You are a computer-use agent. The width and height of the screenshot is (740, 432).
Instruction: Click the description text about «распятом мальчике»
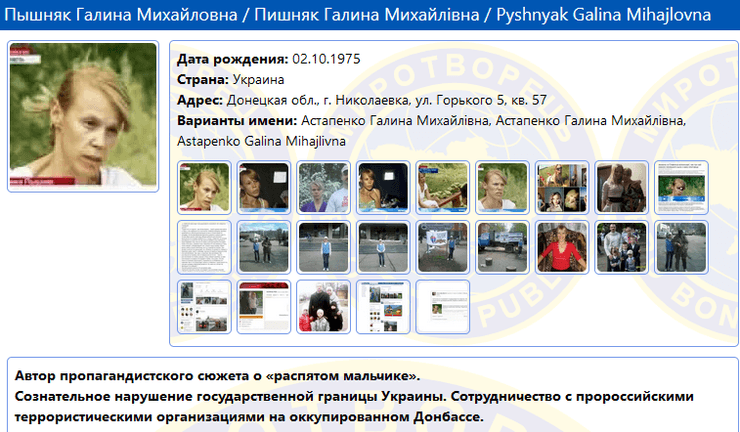pos(218,376)
